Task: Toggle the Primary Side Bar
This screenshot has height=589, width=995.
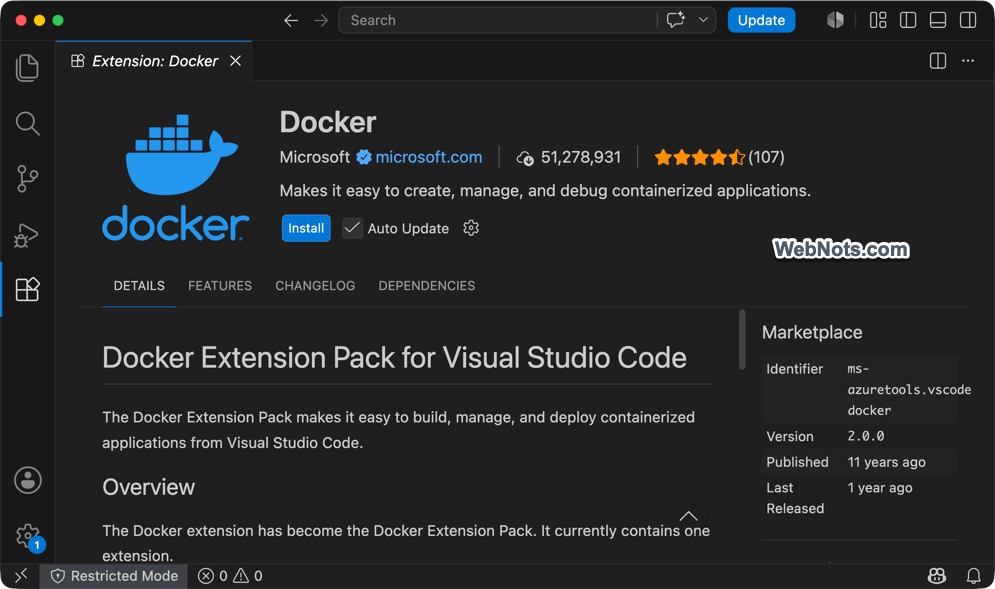Action: [908, 20]
